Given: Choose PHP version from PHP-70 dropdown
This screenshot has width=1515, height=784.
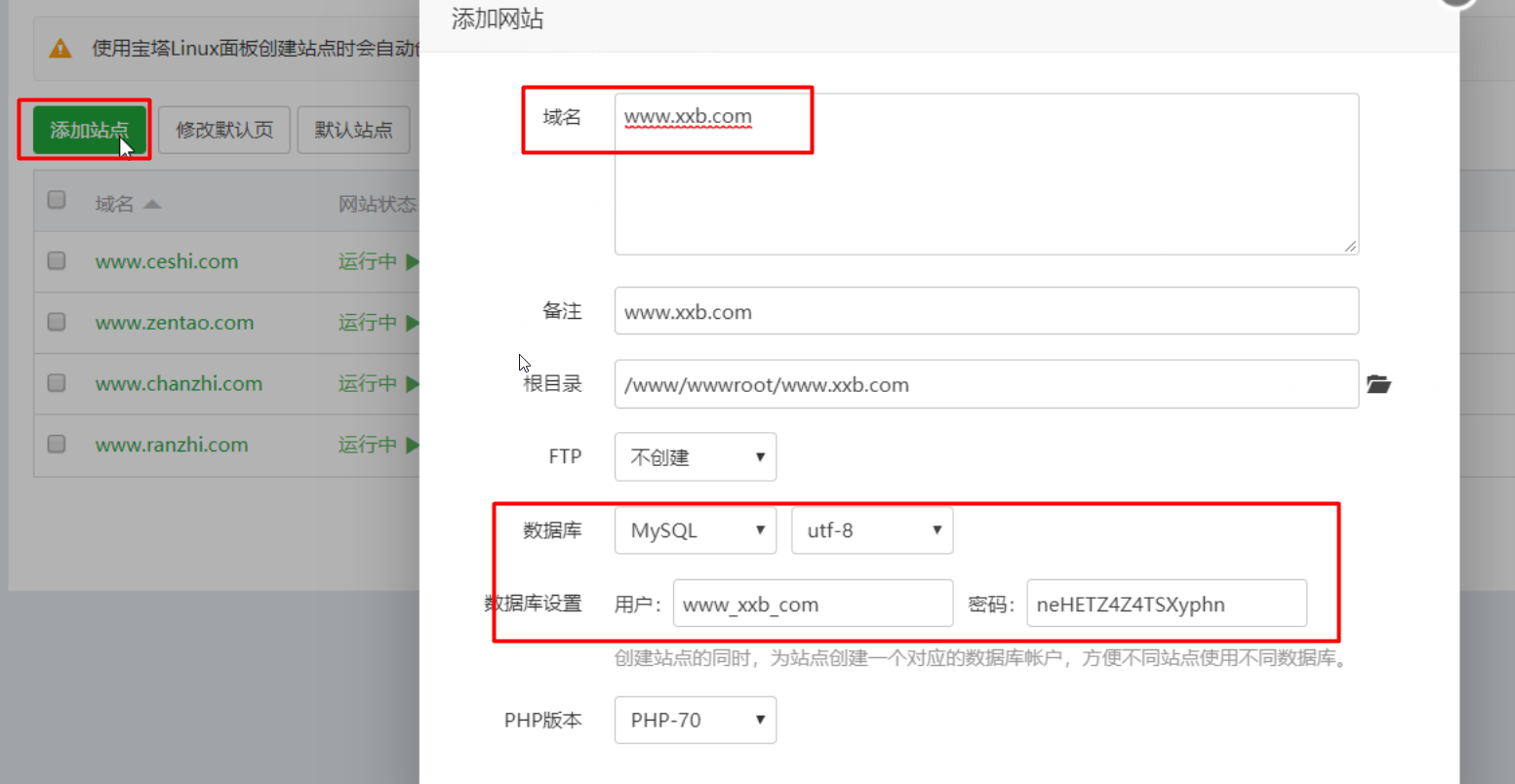Looking at the screenshot, I should [x=695, y=721].
